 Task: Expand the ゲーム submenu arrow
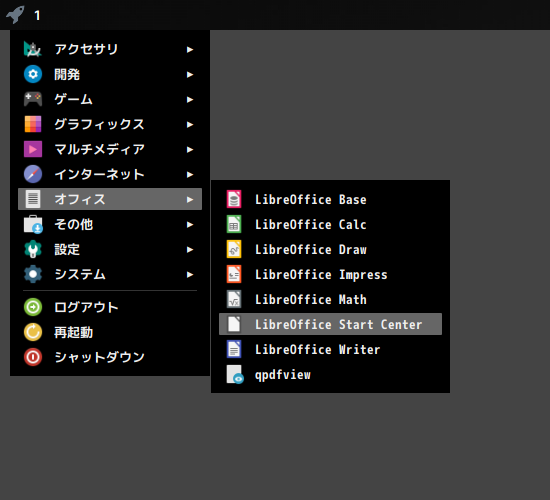pyautogui.click(x=190, y=99)
